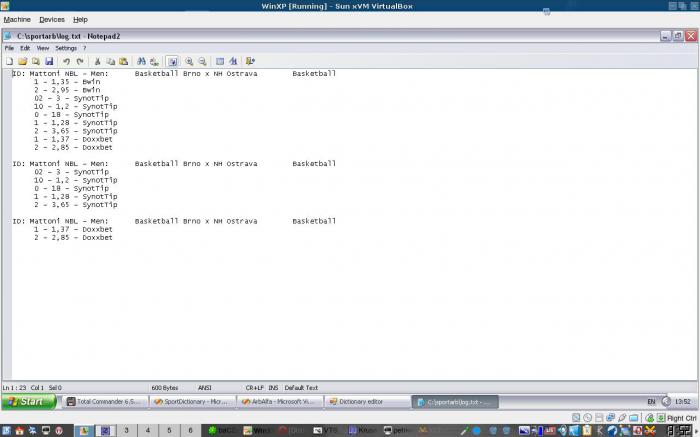The image size is (700, 437).
Task: Open the Notepad2 Settings menu
Action: [66, 48]
